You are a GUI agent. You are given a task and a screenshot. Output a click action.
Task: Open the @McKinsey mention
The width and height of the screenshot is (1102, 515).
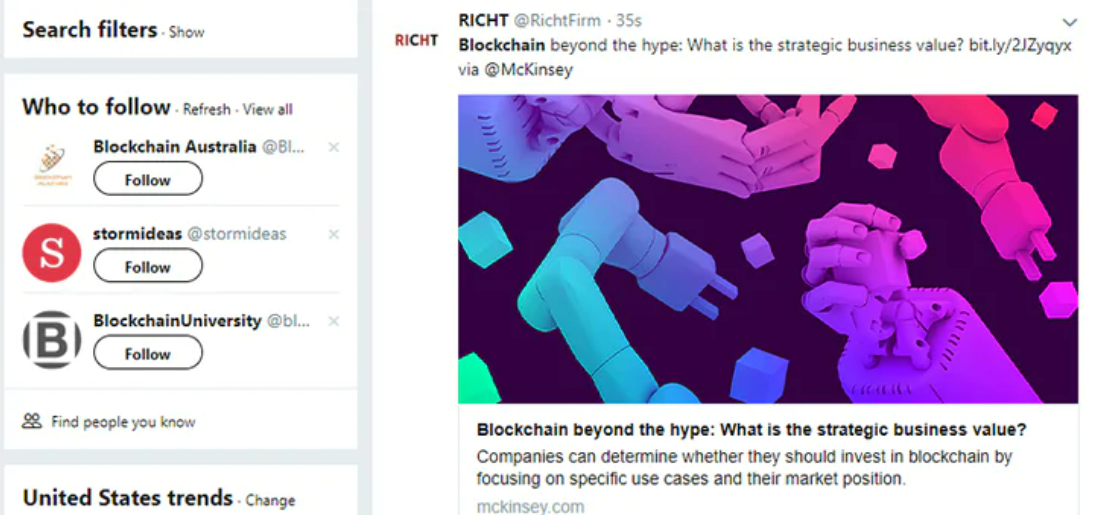tap(529, 70)
